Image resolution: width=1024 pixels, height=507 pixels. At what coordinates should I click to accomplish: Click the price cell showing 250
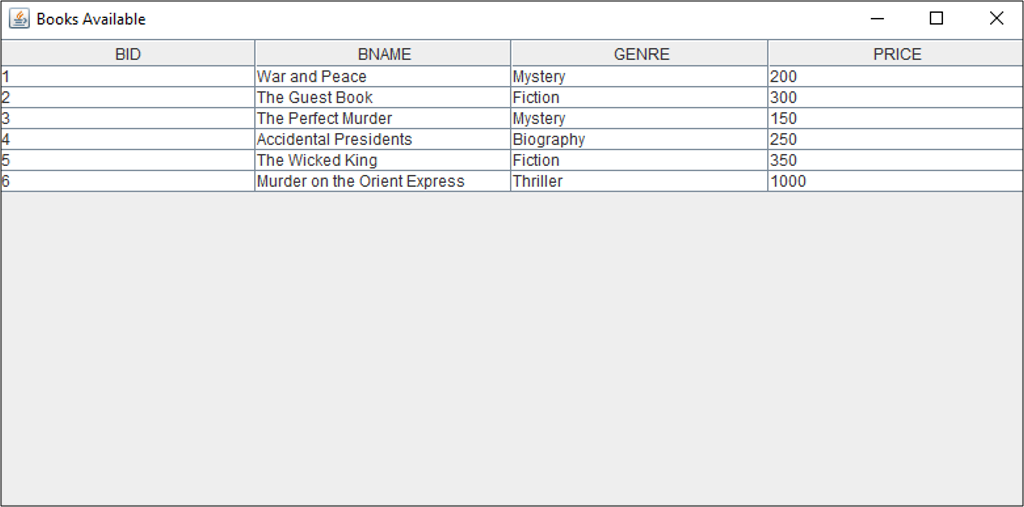point(784,140)
